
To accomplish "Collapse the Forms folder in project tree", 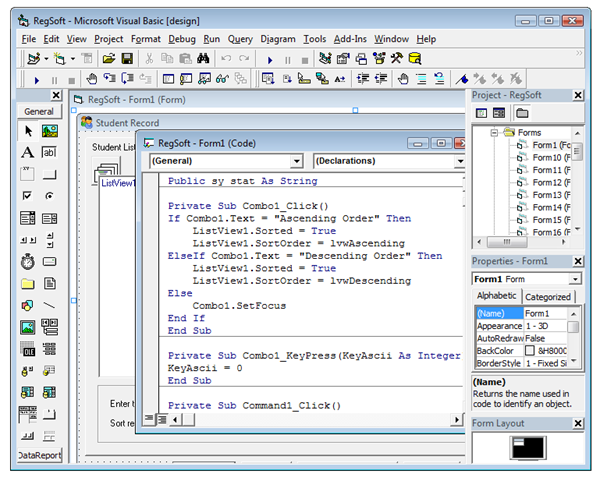I will 493,132.
